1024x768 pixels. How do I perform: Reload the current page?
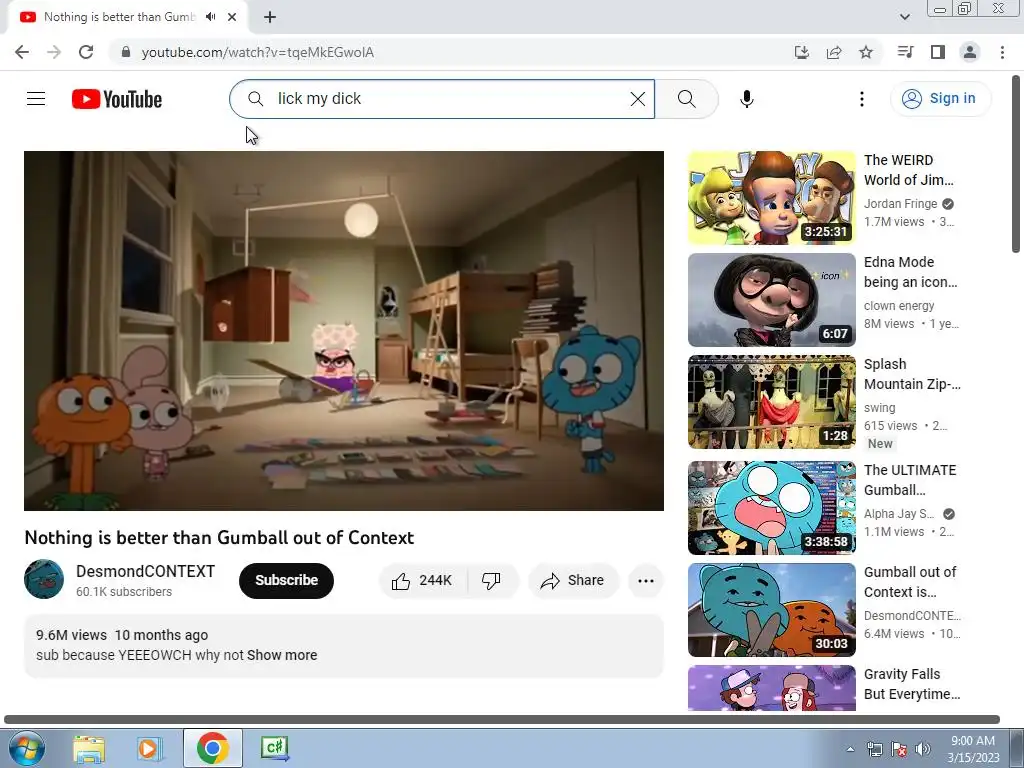pyautogui.click(x=86, y=52)
